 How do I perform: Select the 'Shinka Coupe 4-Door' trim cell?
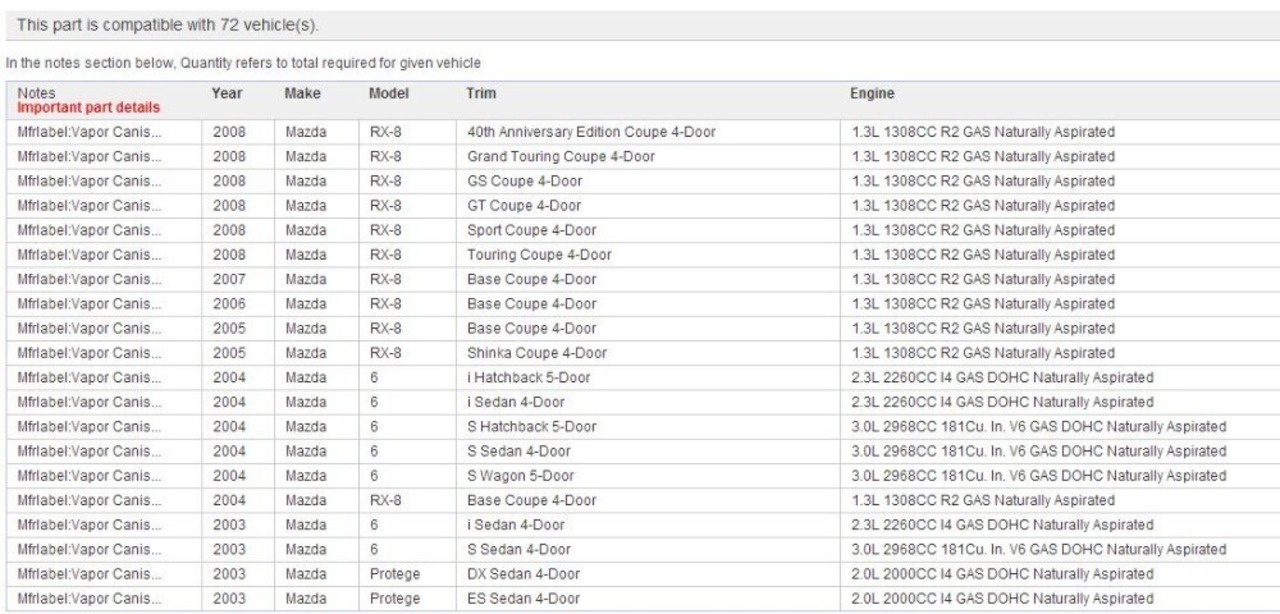[x=537, y=352]
